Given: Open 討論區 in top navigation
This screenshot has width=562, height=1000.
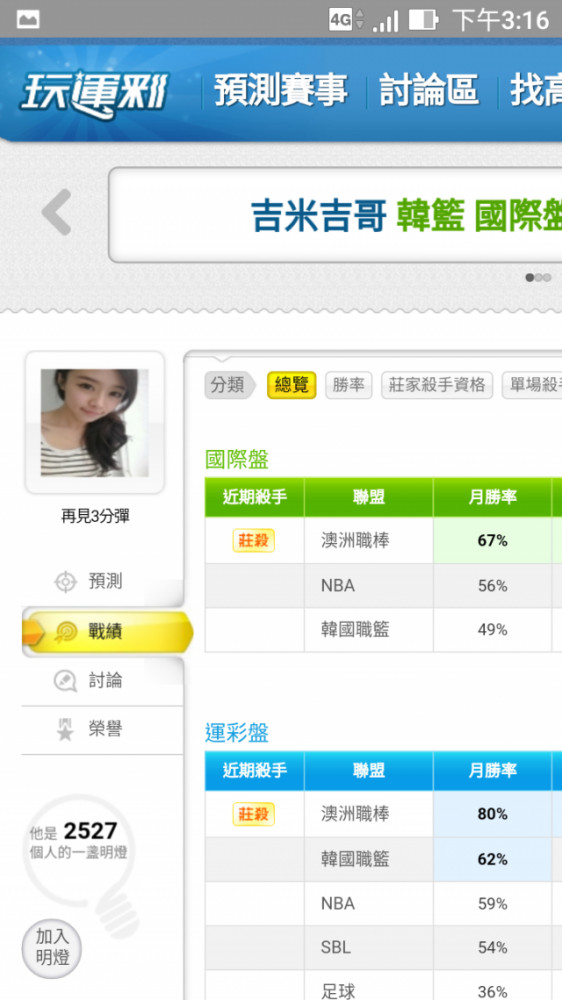Looking at the screenshot, I should click(429, 91).
